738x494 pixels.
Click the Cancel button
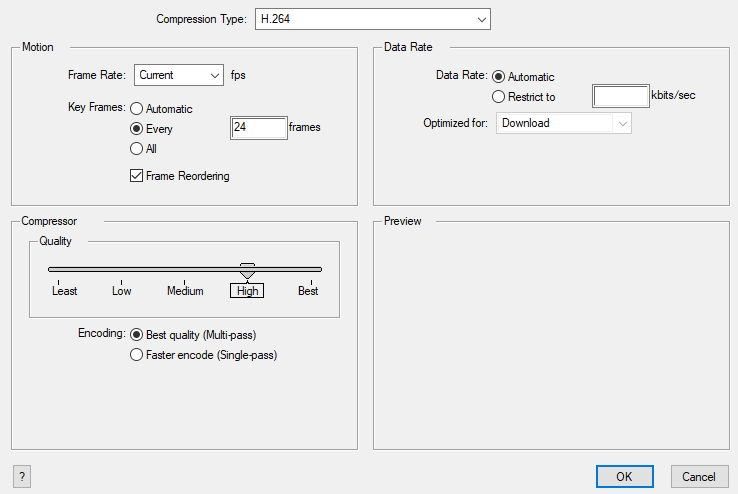point(699,476)
